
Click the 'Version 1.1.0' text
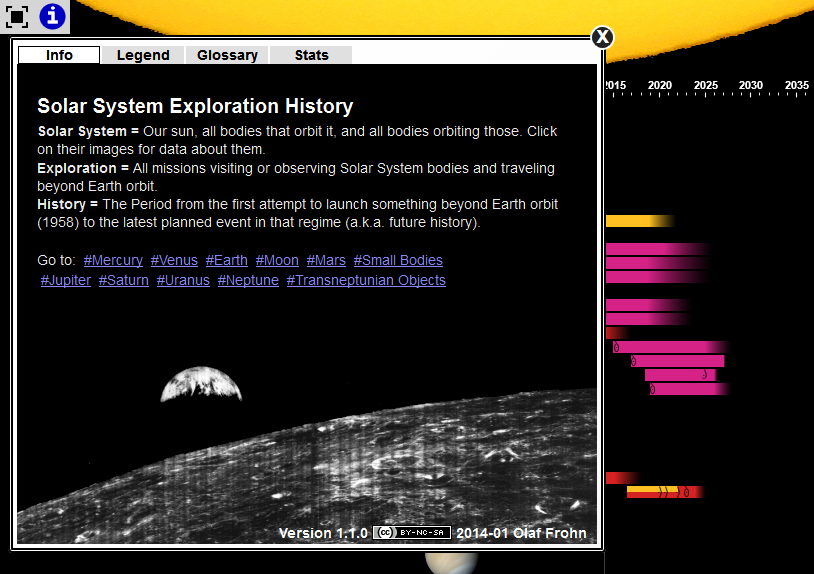click(323, 533)
